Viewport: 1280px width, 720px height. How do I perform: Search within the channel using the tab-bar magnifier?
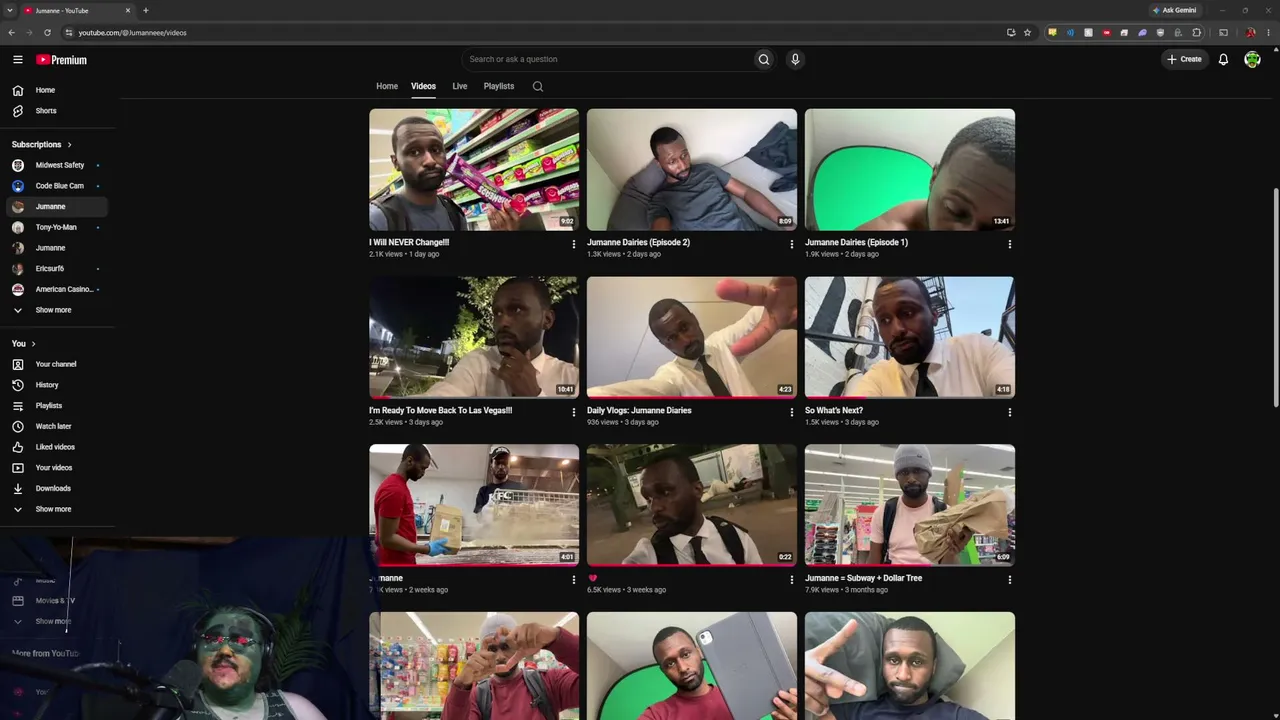coord(538,86)
